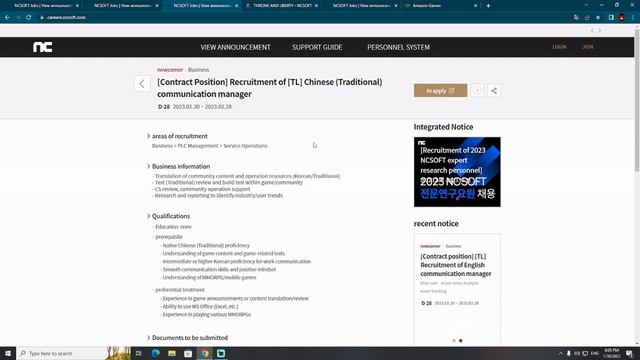
Task: Open the teal app icon on taskbar
Action: pyautogui.click(x=221, y=353)
